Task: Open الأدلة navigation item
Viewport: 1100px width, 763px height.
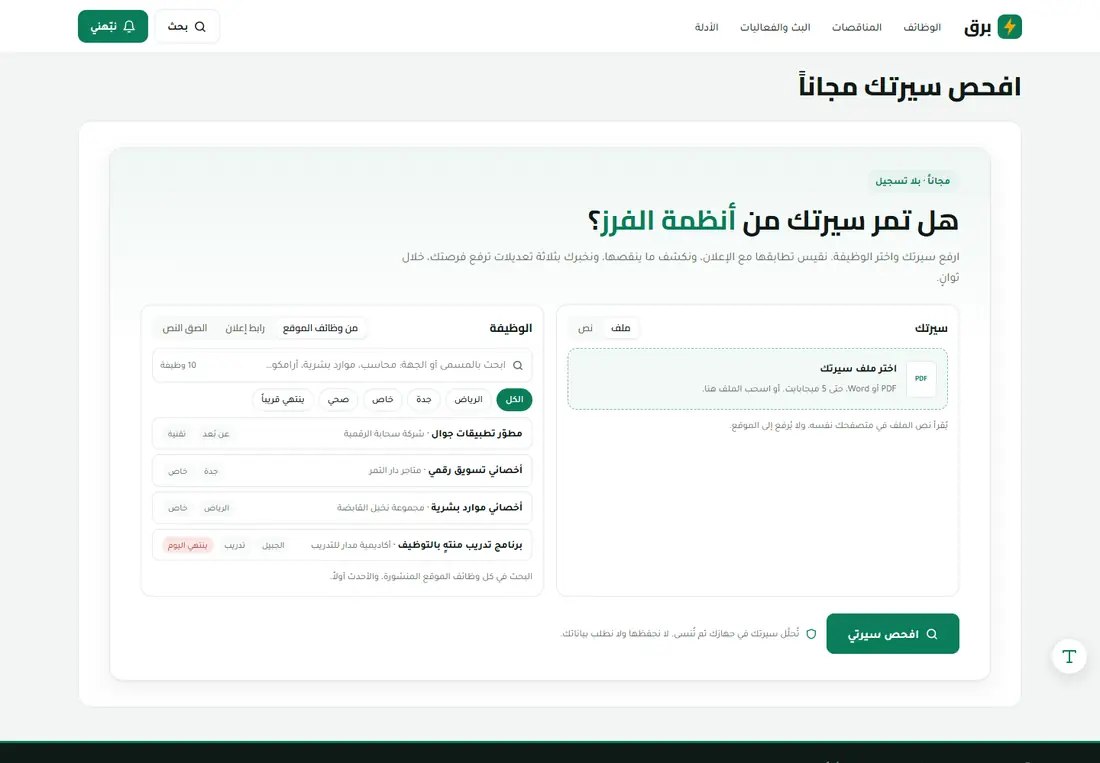Action: [706, 27]
